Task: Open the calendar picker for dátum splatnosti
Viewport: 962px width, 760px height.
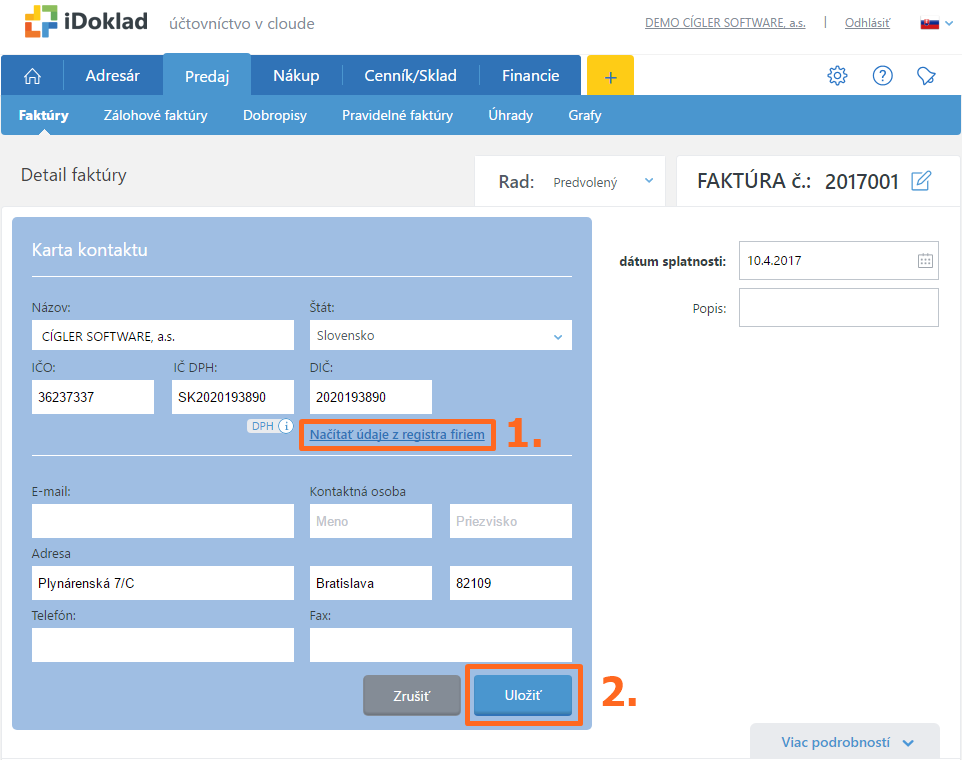Action: [925, 261]
